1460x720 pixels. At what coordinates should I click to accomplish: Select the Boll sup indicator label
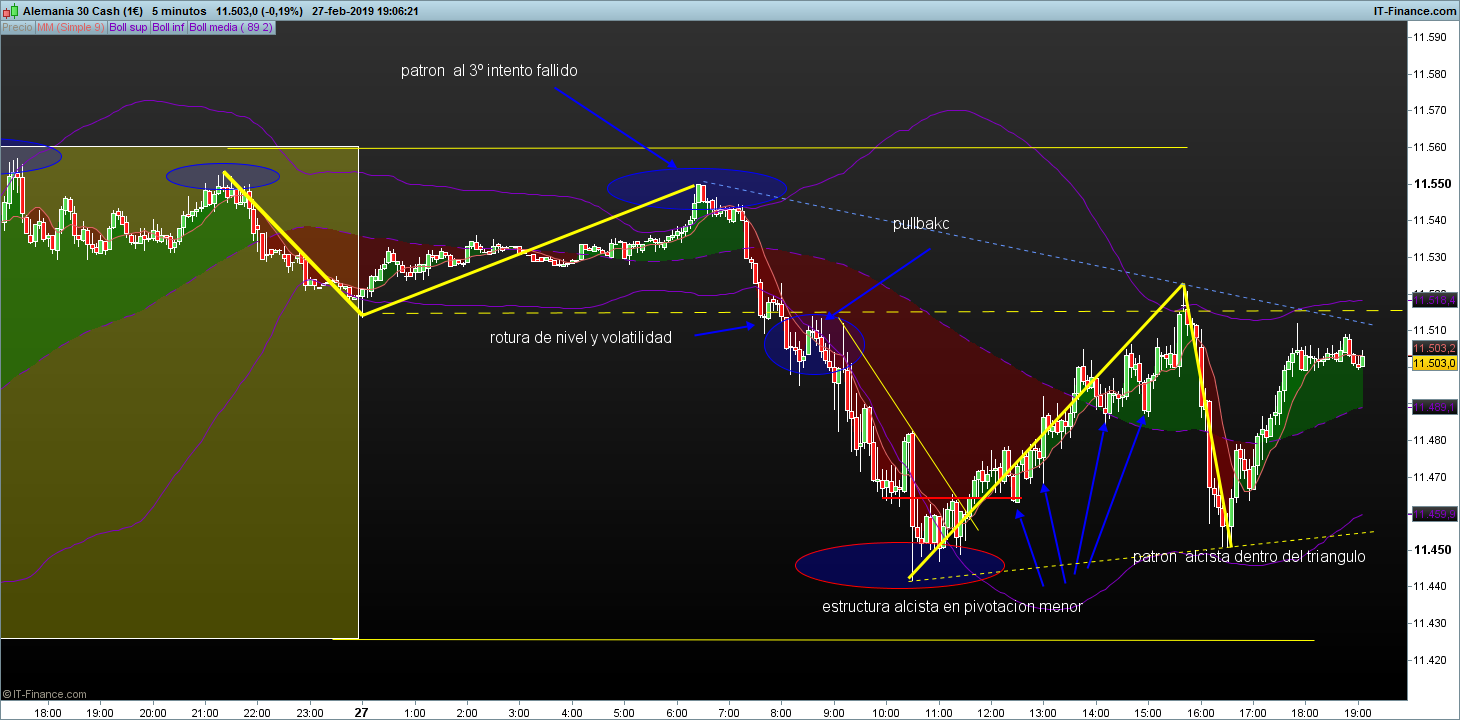[x=128, y=27]
